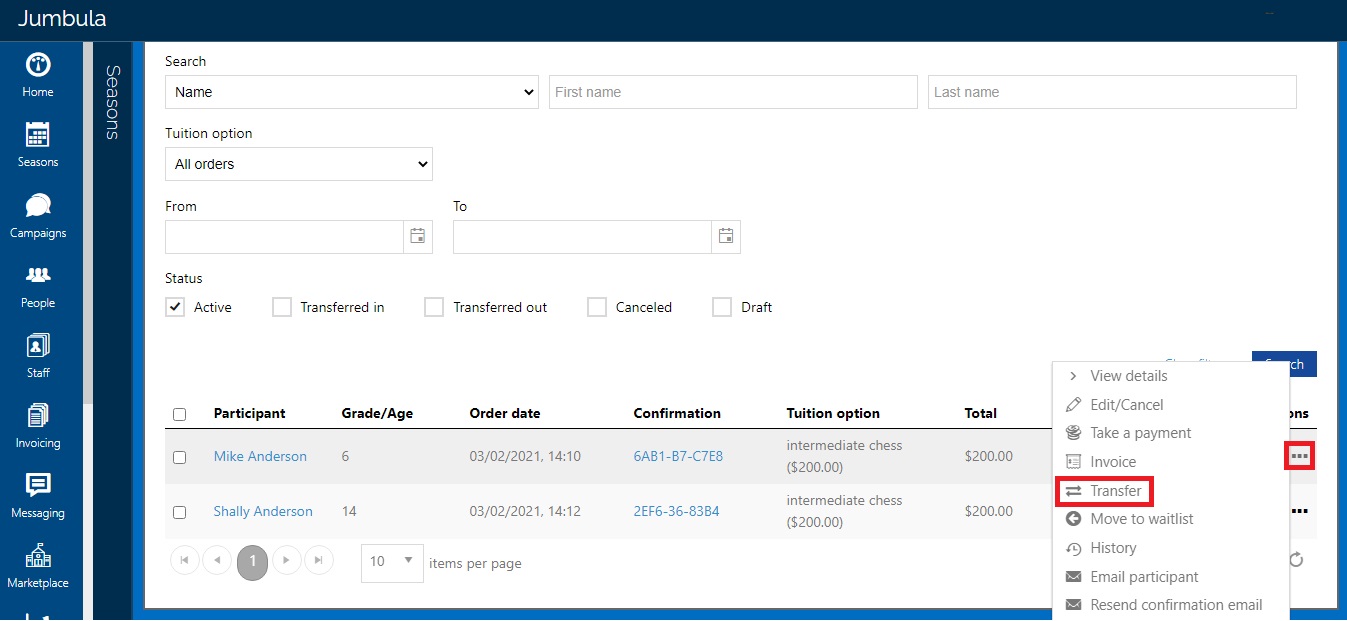Open To date calendar picker
Screen dimensions: 1347x621
(x=726, y=237)
